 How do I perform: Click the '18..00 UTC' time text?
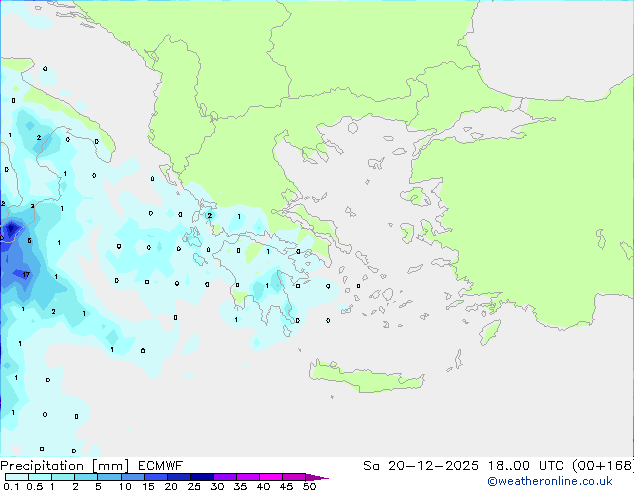(x=525, y=466)
